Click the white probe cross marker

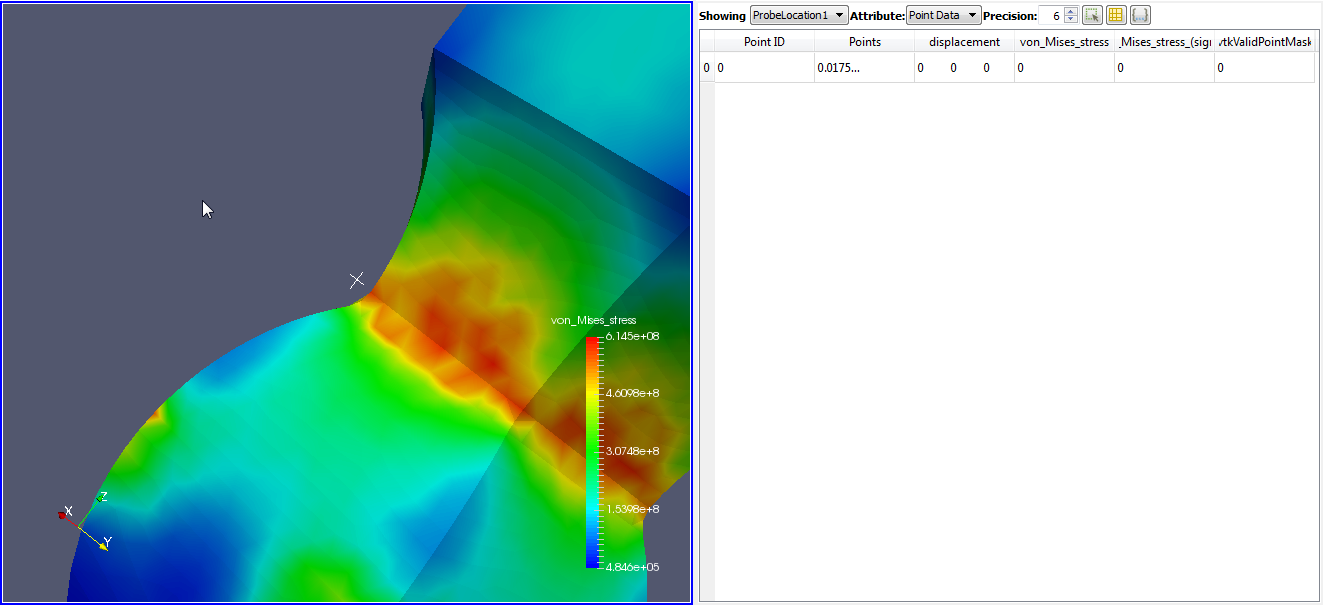357,280
